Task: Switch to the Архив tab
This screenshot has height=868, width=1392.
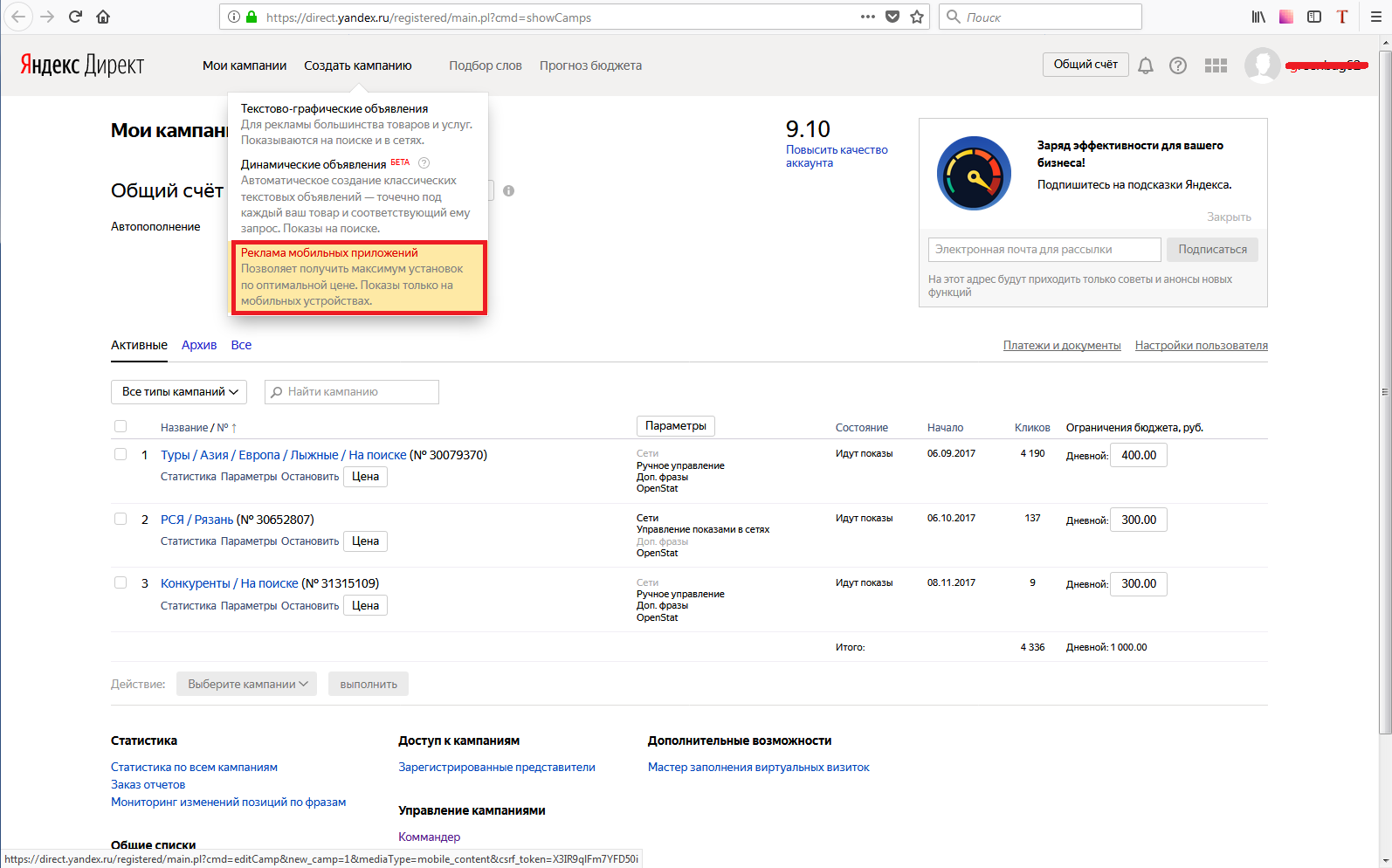Action: point(199,345)
